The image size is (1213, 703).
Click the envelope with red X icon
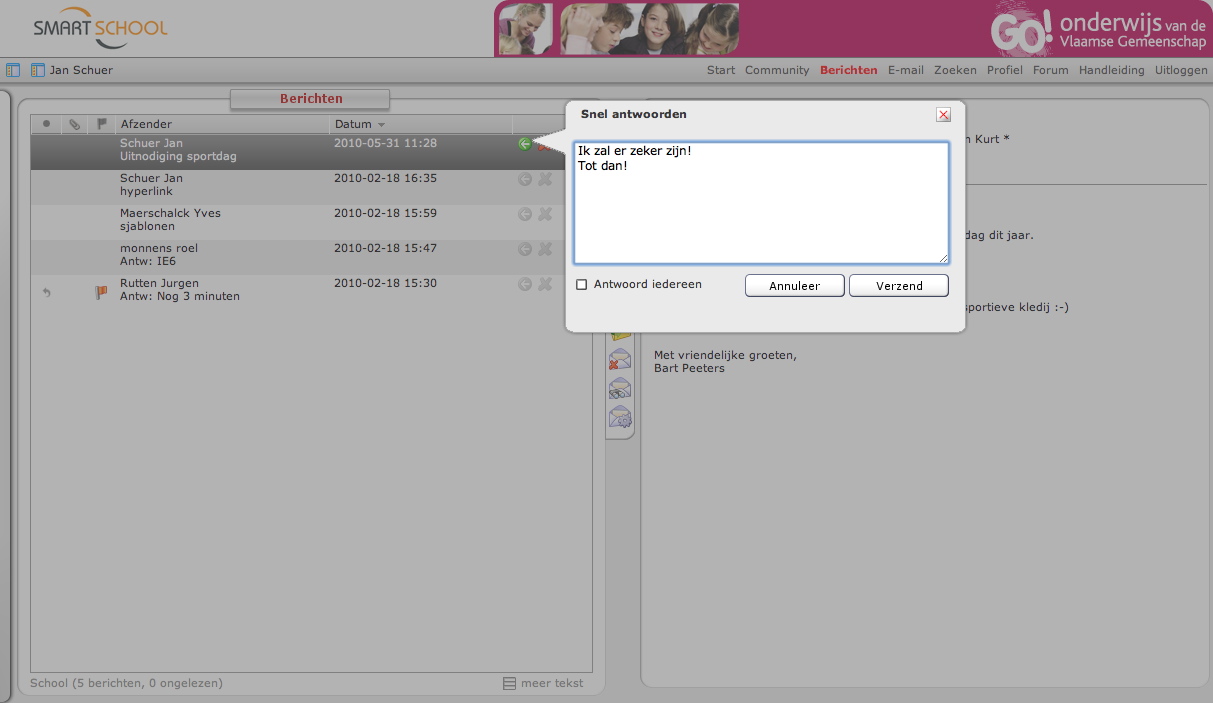620,361
